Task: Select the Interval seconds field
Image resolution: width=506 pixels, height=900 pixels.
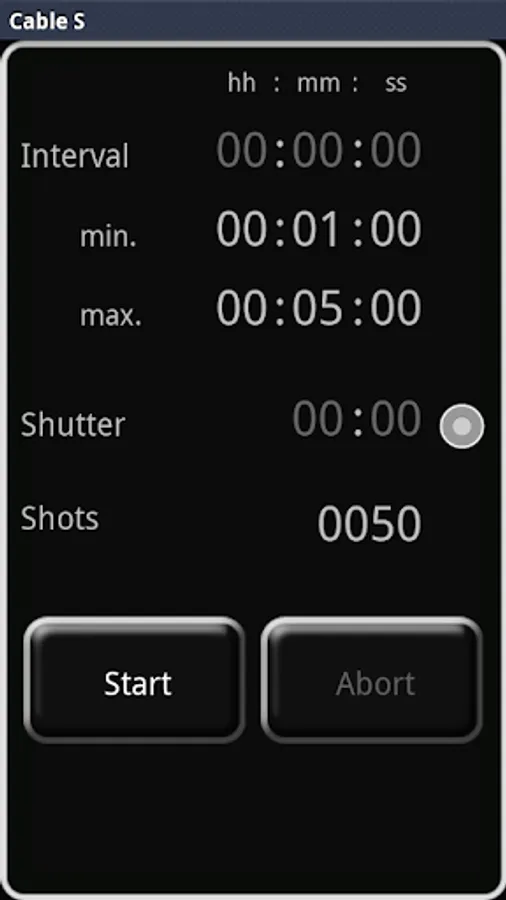Action: pos(395,150)
